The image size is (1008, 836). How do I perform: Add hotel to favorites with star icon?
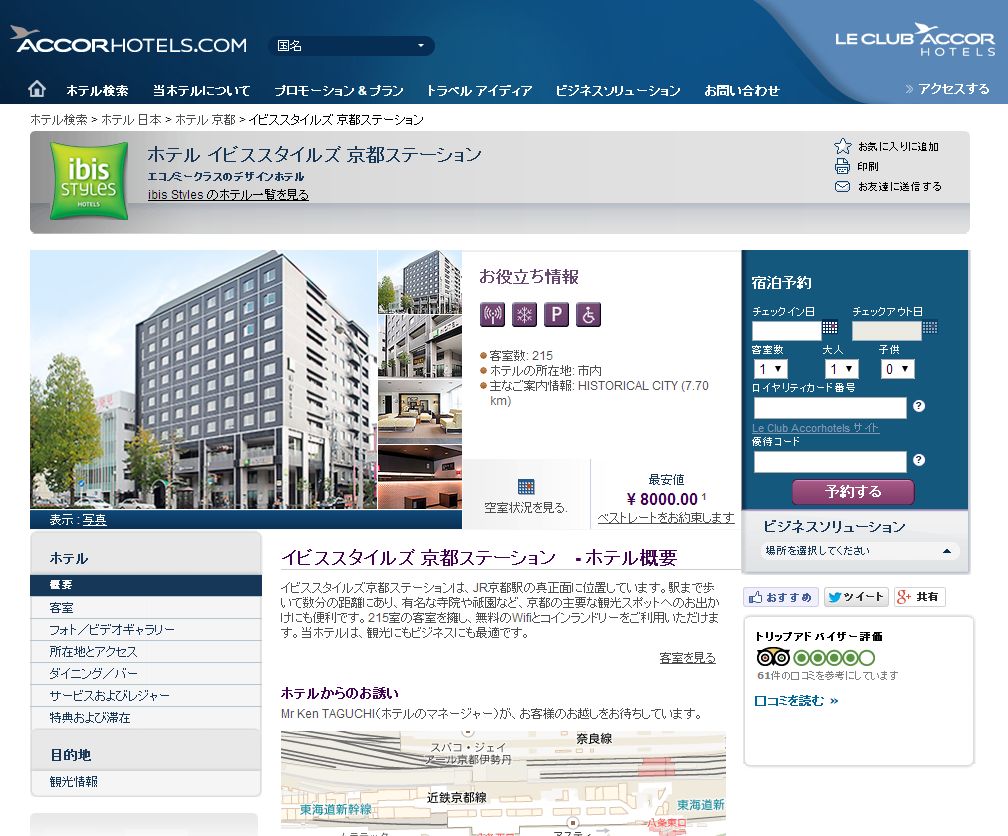[843, 146]
